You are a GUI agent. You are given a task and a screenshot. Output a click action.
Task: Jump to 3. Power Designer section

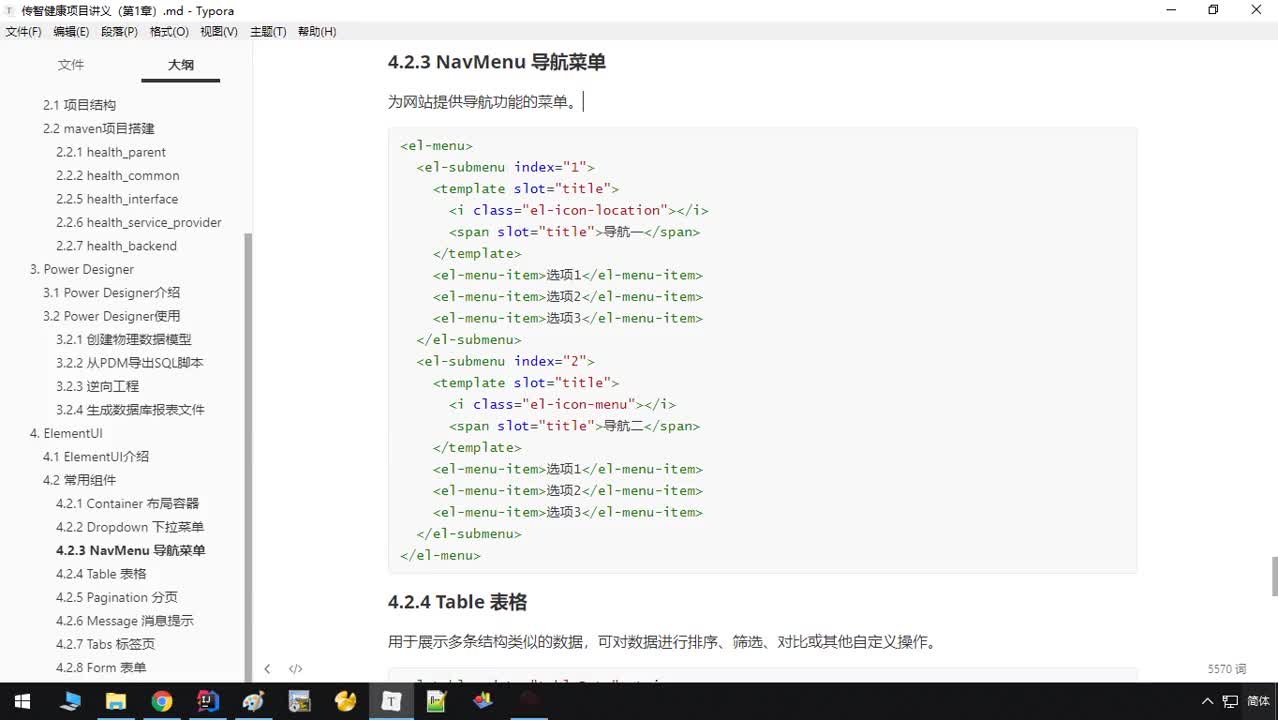click(x=82, y=269)
